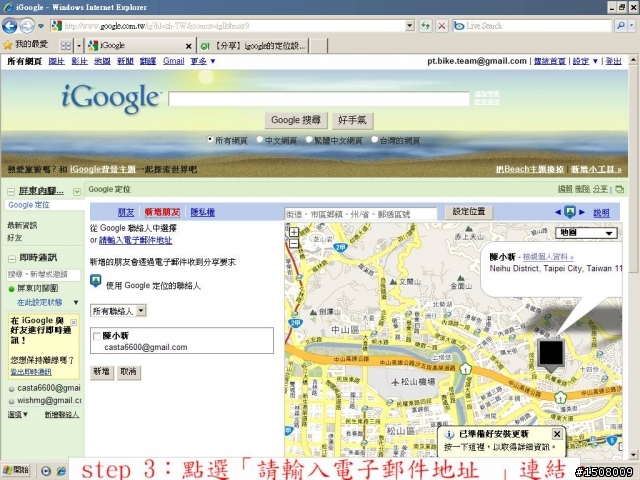Image resolution: width=640 pixels, height=480 pixels.
Task: Click the Refresh page icon
Action: pos(425,26)
